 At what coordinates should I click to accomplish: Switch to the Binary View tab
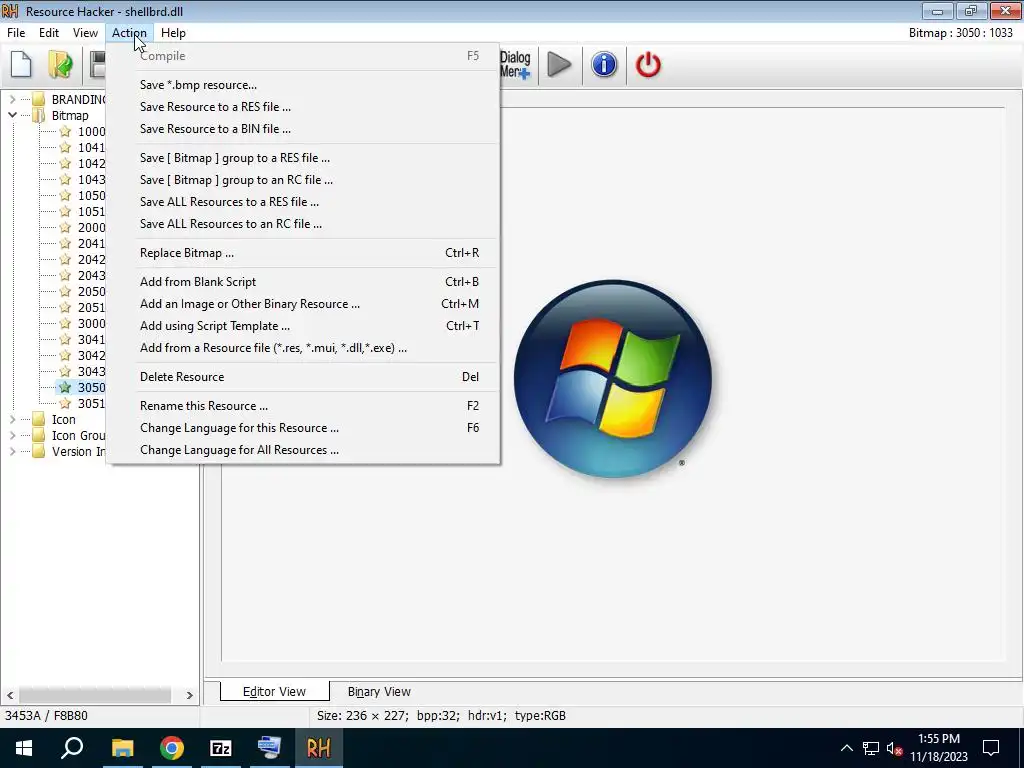point(379,692)
